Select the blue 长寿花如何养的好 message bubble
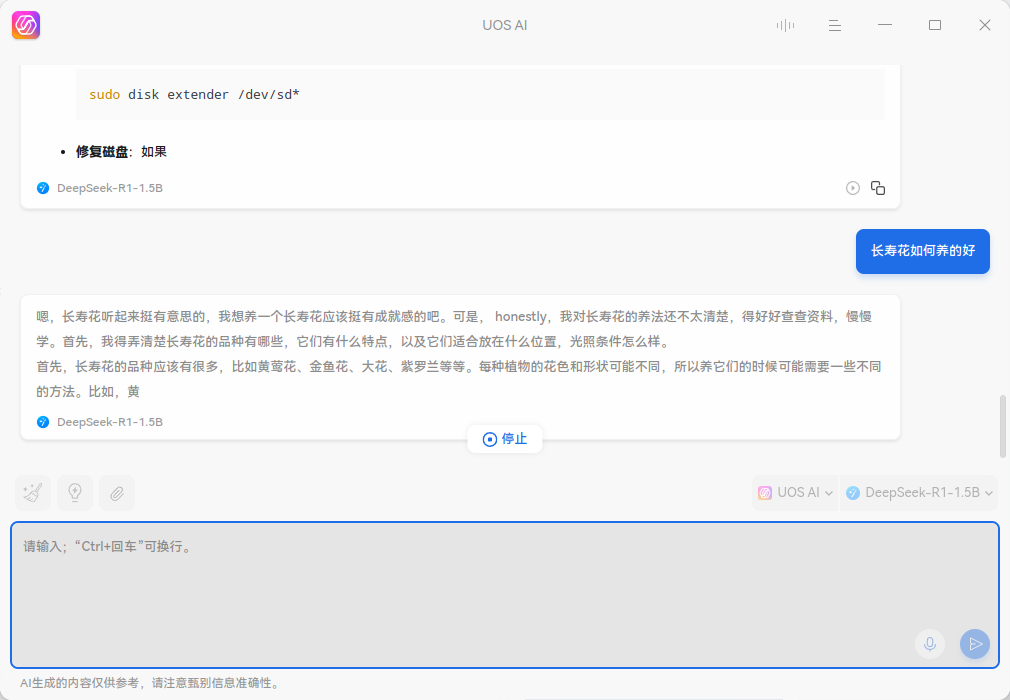This screenshot has height=700, width=1010. point(922,251)
